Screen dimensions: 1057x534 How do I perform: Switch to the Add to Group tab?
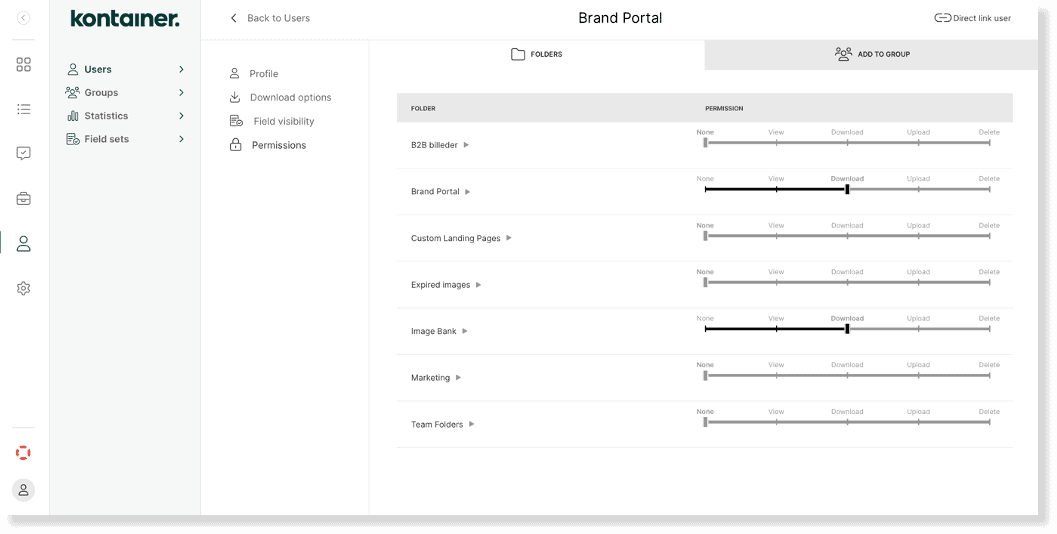coord(871,54)
